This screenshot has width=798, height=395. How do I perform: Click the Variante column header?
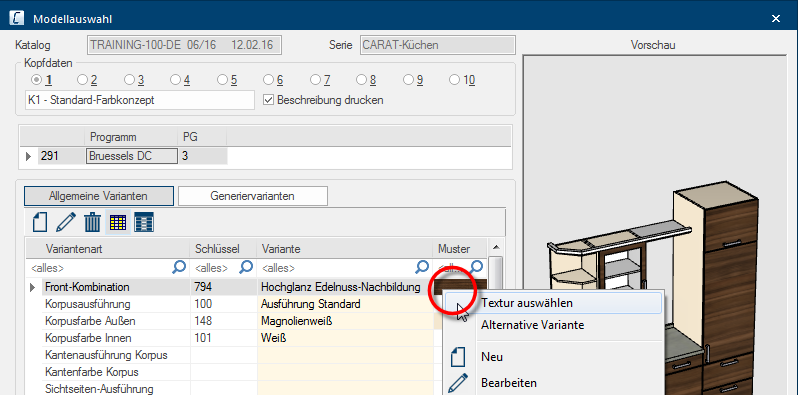pyautogui.click(x=345, y=249)
